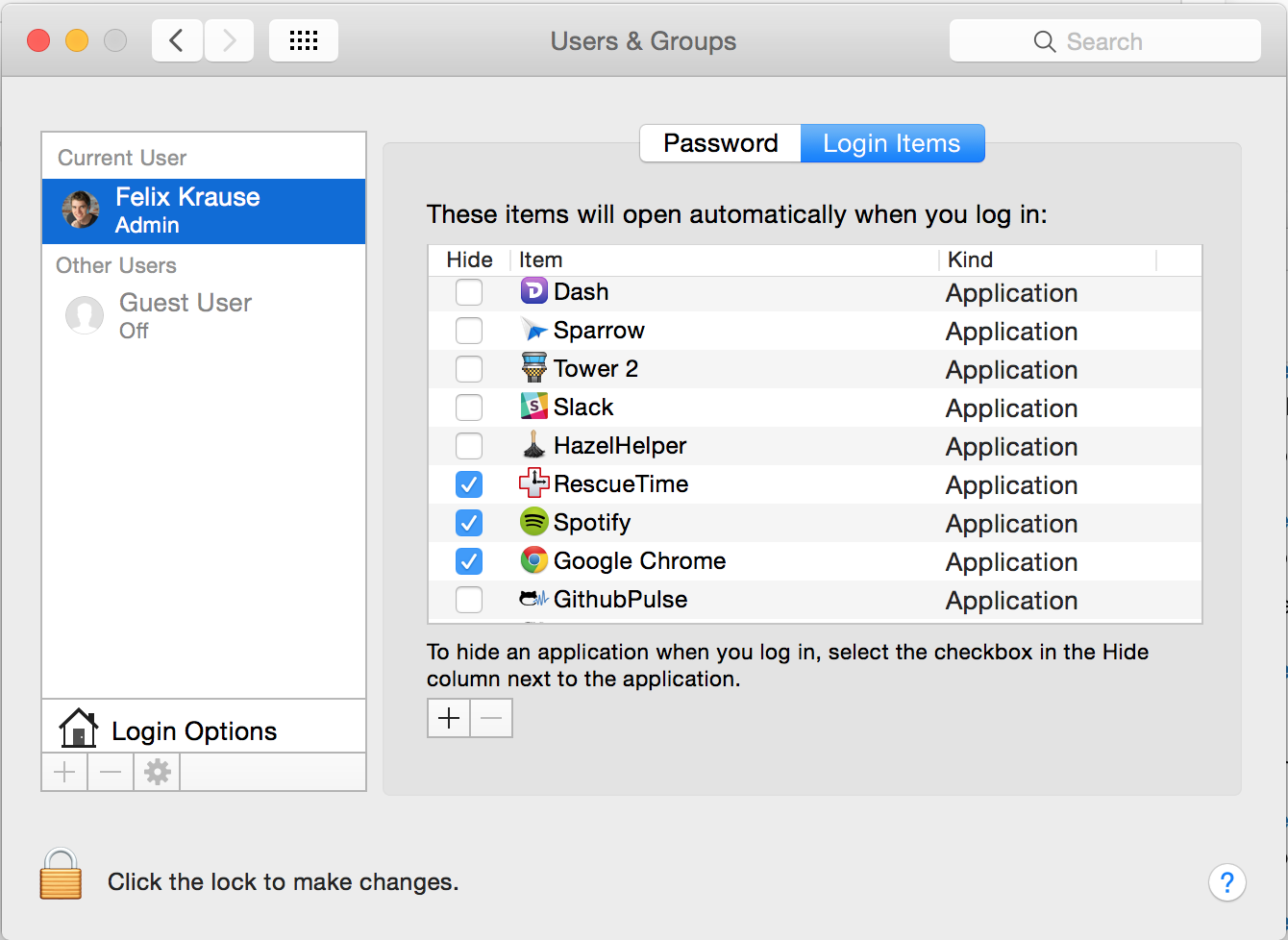Sort by the Item column header
The width and height of the screenshot is (1288, 940).
(x=725, y=260)
